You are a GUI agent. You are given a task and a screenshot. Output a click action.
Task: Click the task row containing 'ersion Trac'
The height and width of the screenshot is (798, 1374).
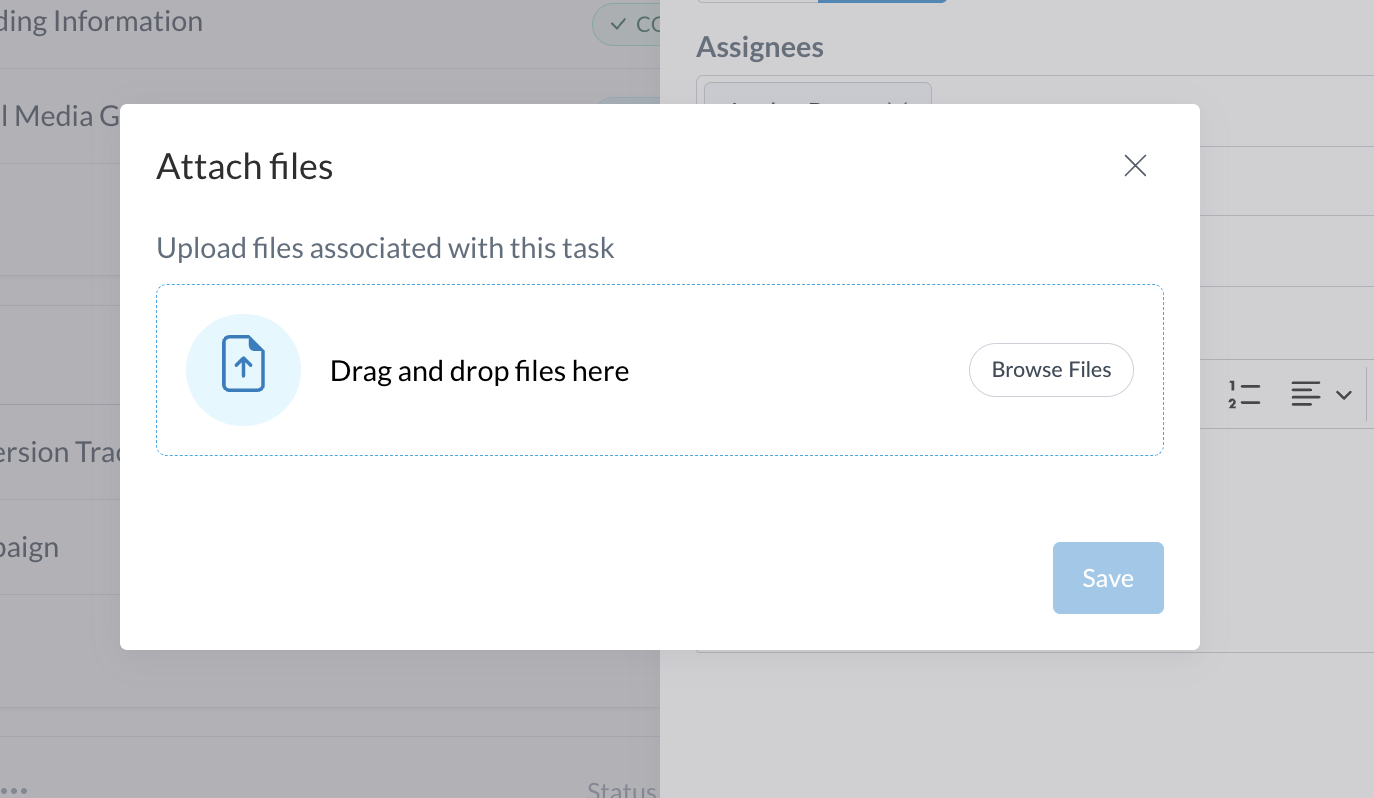tap(60, 452)
